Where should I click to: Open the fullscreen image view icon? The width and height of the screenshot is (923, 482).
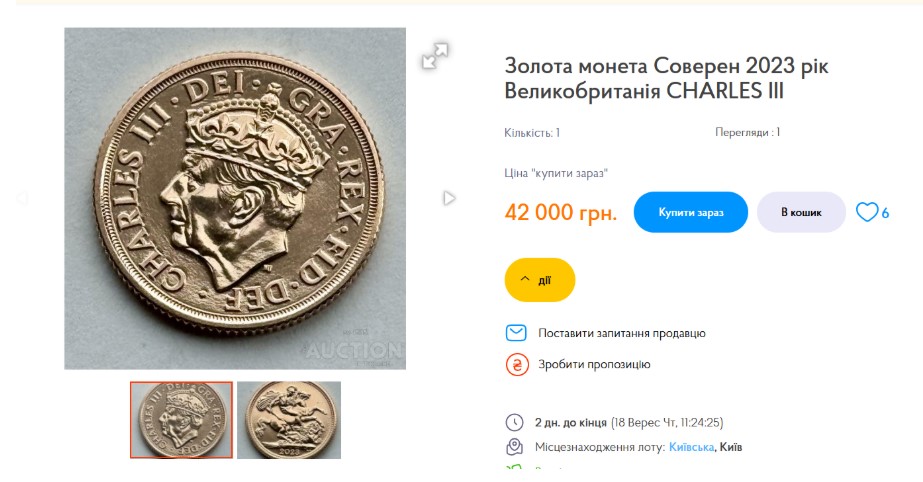pyautogui.click(x=435, y=56)
